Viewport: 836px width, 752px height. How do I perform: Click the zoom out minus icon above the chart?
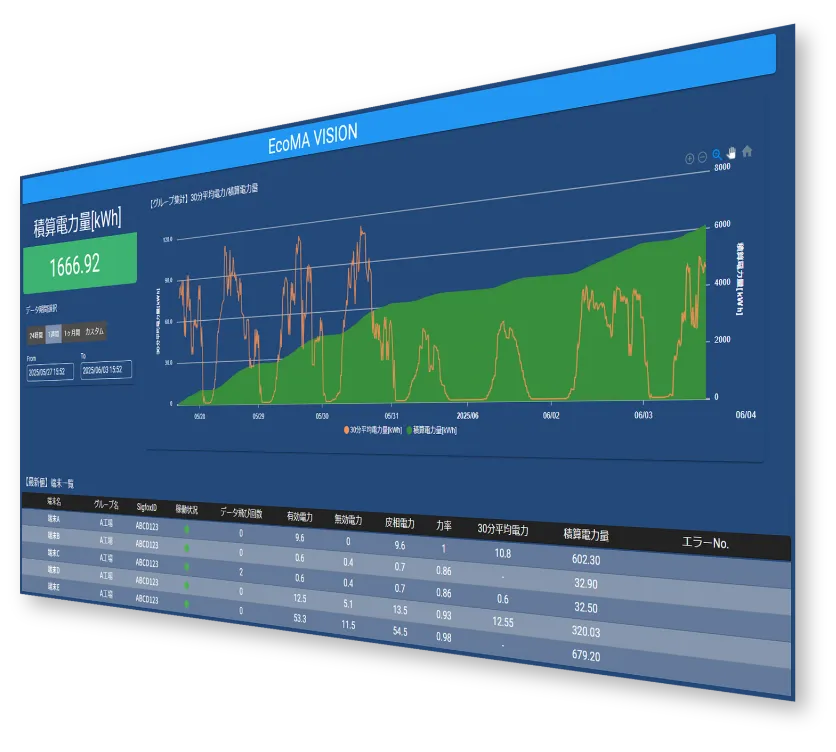[702, 157]
